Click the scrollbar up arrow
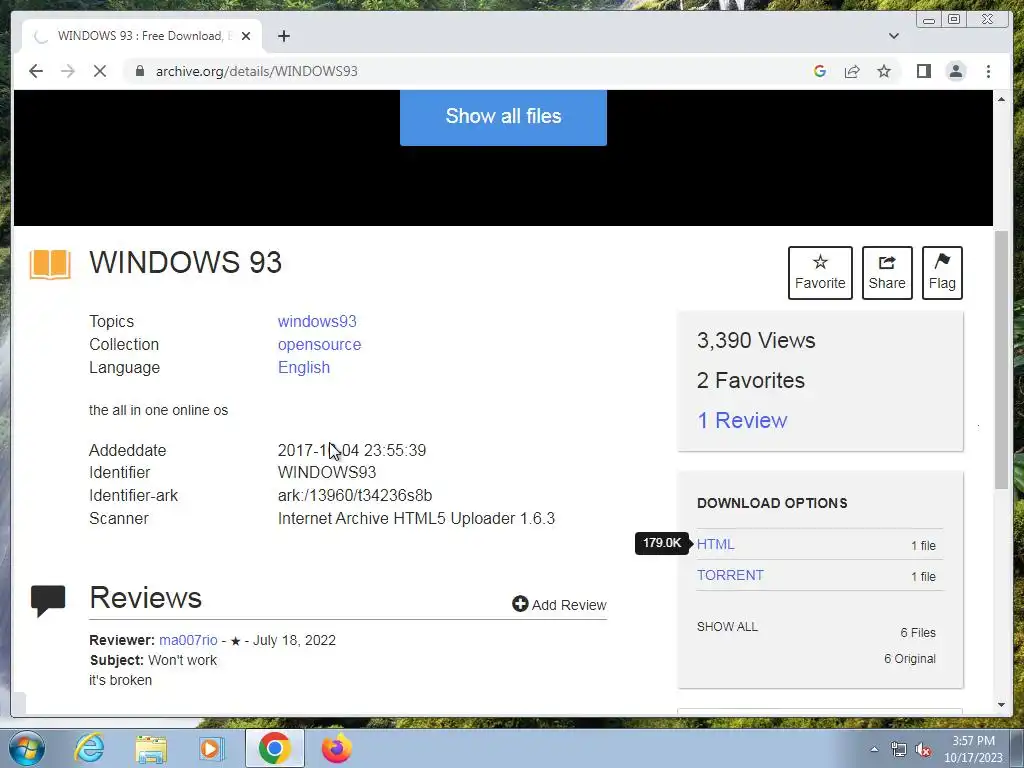 [1001, 99]
